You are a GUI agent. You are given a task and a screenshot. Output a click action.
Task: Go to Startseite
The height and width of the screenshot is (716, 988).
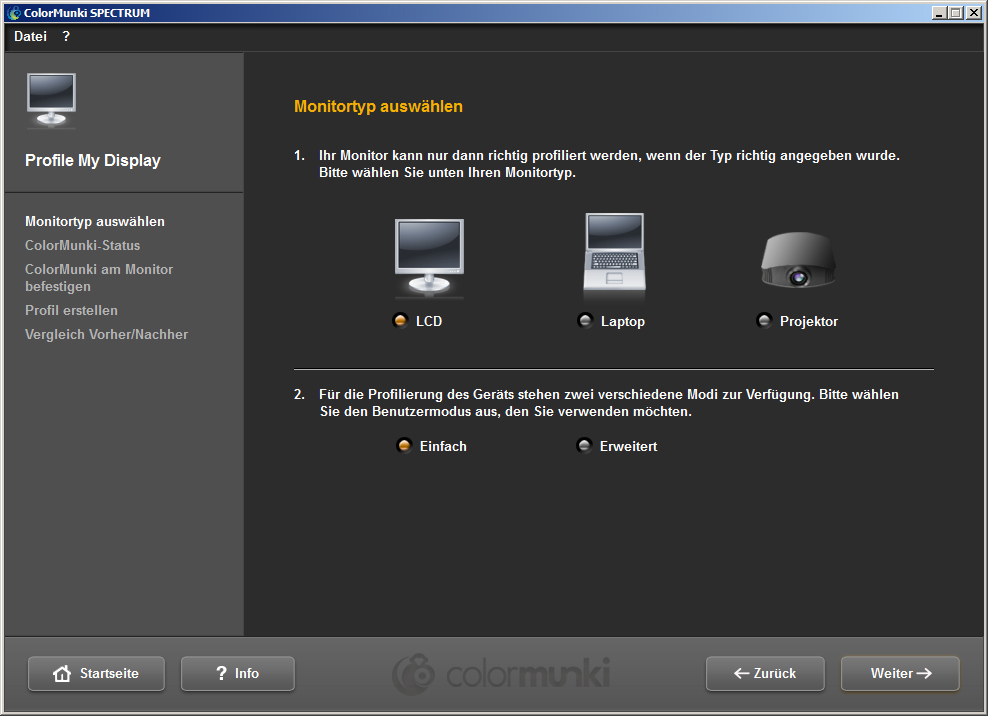click(x=96, y=673)
